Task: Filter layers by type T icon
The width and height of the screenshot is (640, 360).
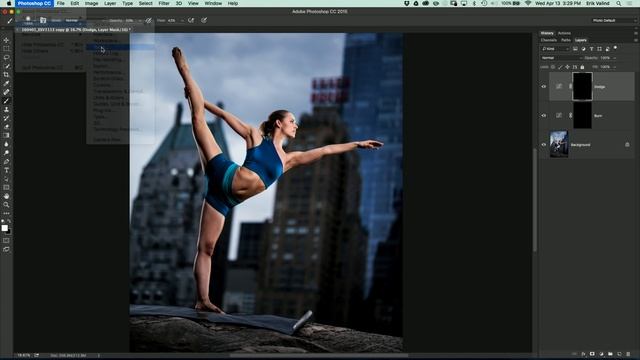Action: [x=591, y=49]
